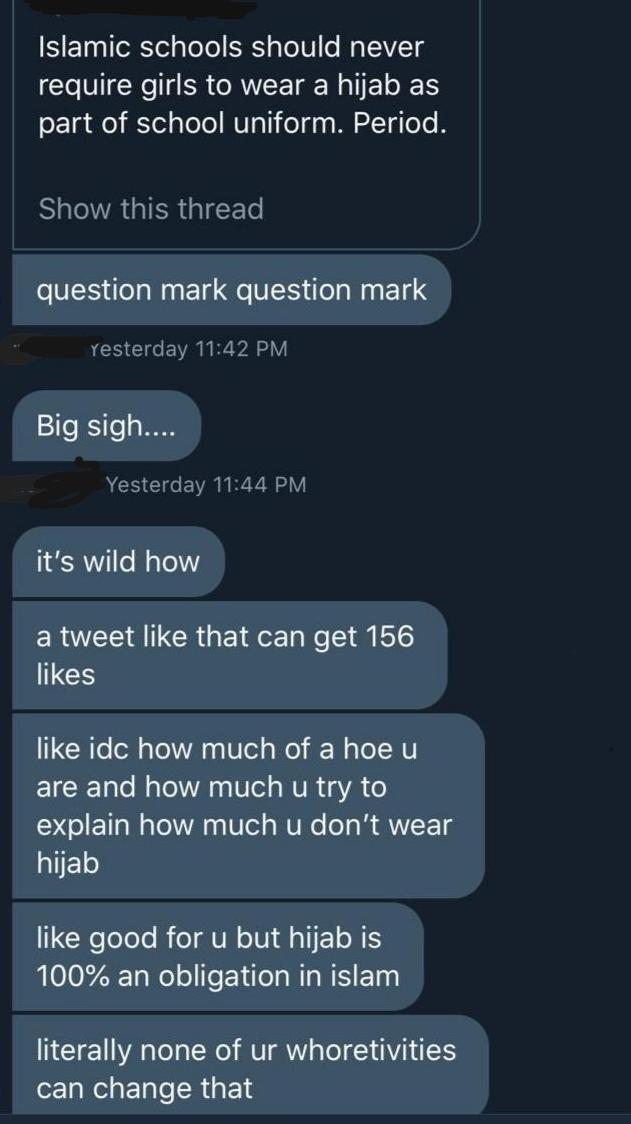Viewport: 631px width, 1124px height.
Task: Select the last message starting 'literally none of'
Action: click(250, 1065)
